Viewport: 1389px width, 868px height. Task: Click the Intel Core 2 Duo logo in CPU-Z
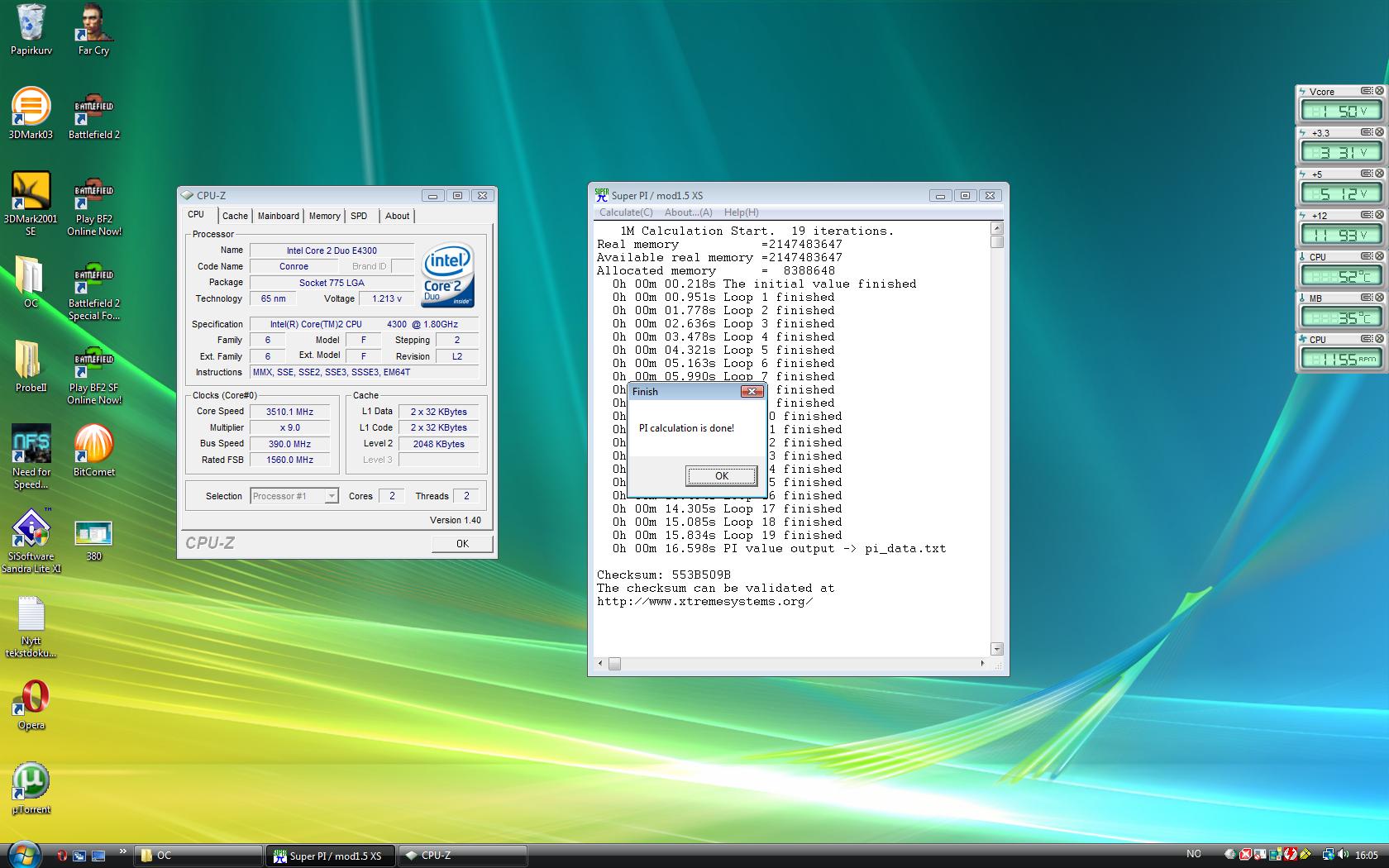click(x=447, y=275)
